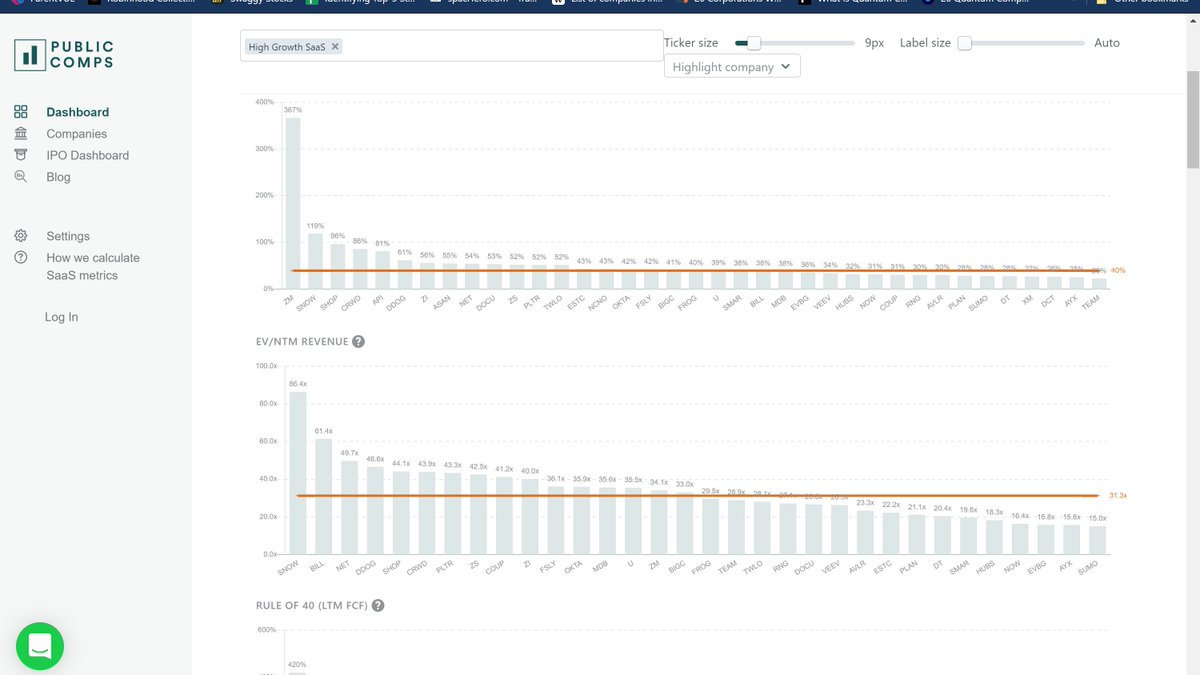Click help icon next to RULE OF 40
Image resolution: width=1200 pixels, height=675 pixels.
(379, 605)
